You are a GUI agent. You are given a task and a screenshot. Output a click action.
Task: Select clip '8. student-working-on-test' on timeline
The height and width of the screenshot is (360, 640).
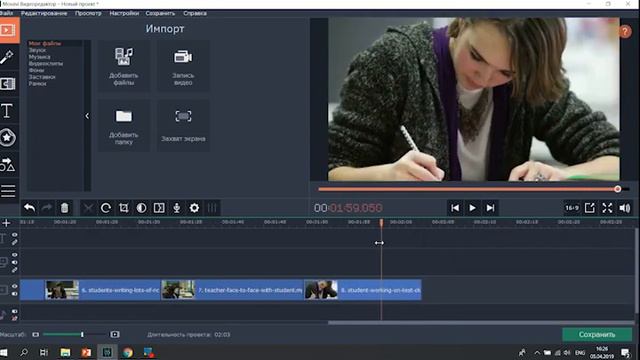point(363,290)
